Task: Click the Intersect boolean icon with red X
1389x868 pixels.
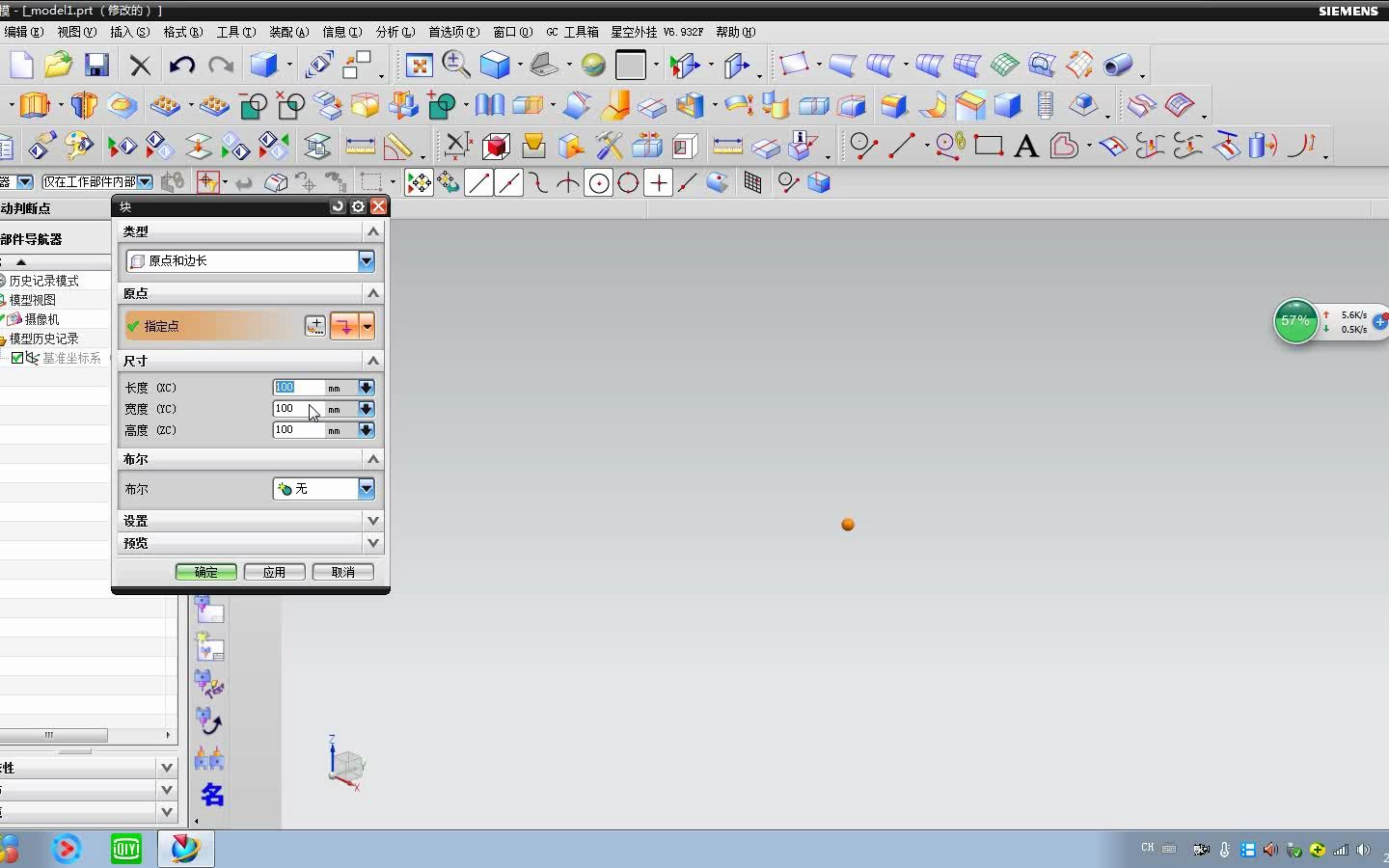Action: point(290,104)
